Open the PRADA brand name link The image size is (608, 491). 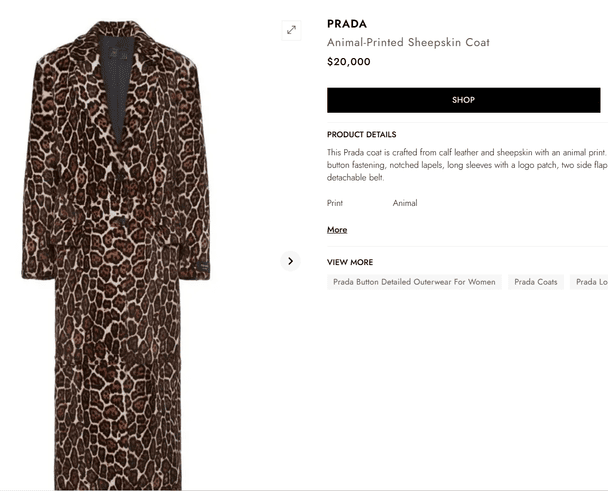pyautogui.click(x=347, y=24)
